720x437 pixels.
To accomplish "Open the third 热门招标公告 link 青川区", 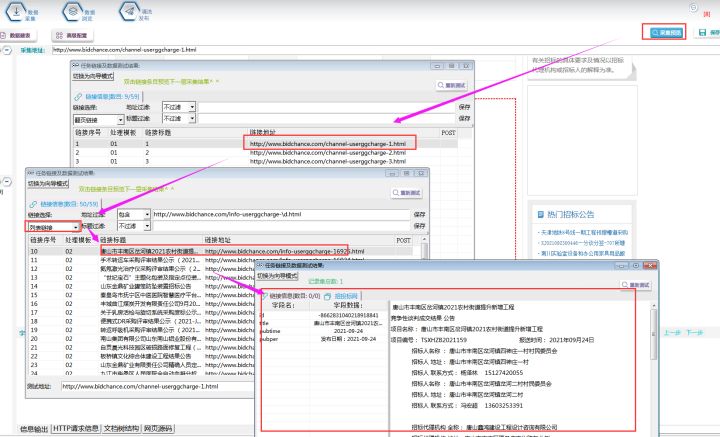I will coord(581,253).
